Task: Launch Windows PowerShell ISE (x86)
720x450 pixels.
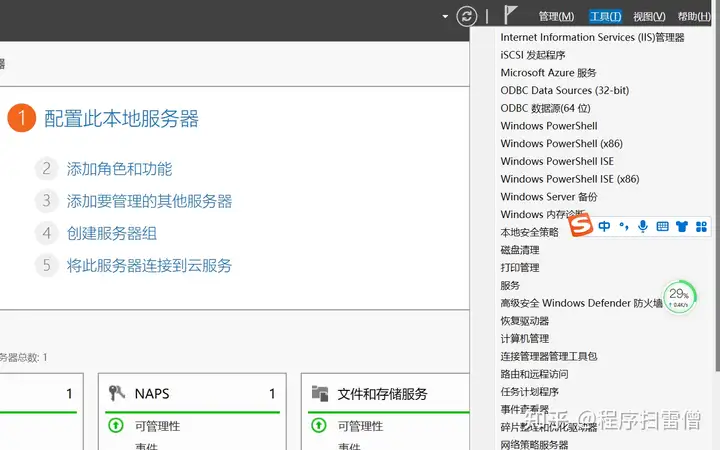Action: (x=570, y=179)
